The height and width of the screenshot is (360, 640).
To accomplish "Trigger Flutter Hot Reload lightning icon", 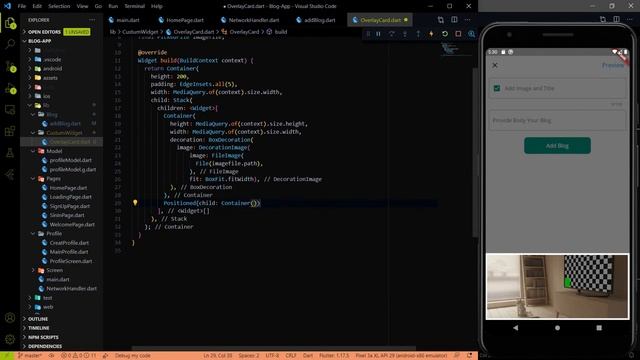I will [431, 34].
